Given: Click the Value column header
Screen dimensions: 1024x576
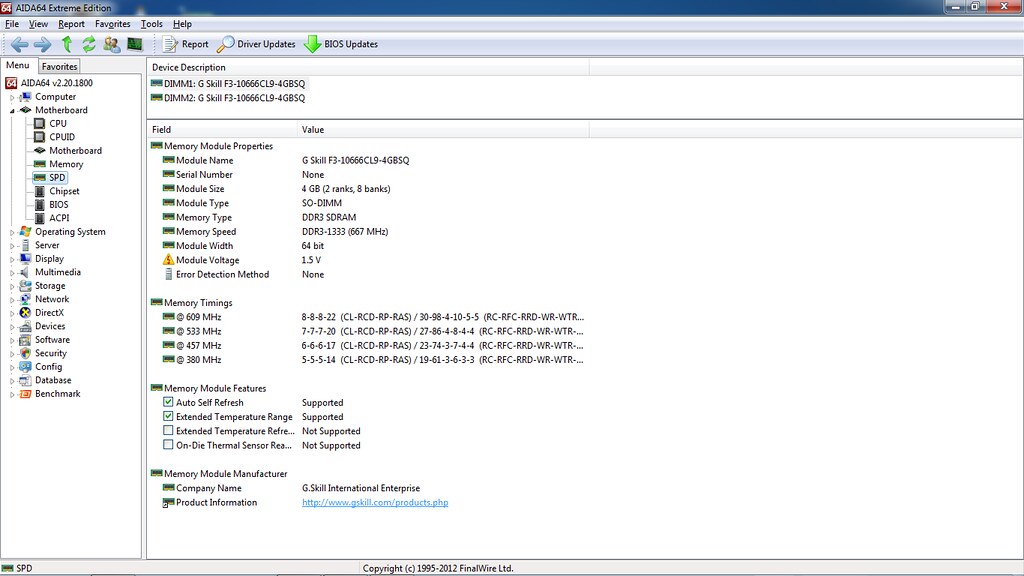Looking at the screenshot, I should [x=443, y=130].
